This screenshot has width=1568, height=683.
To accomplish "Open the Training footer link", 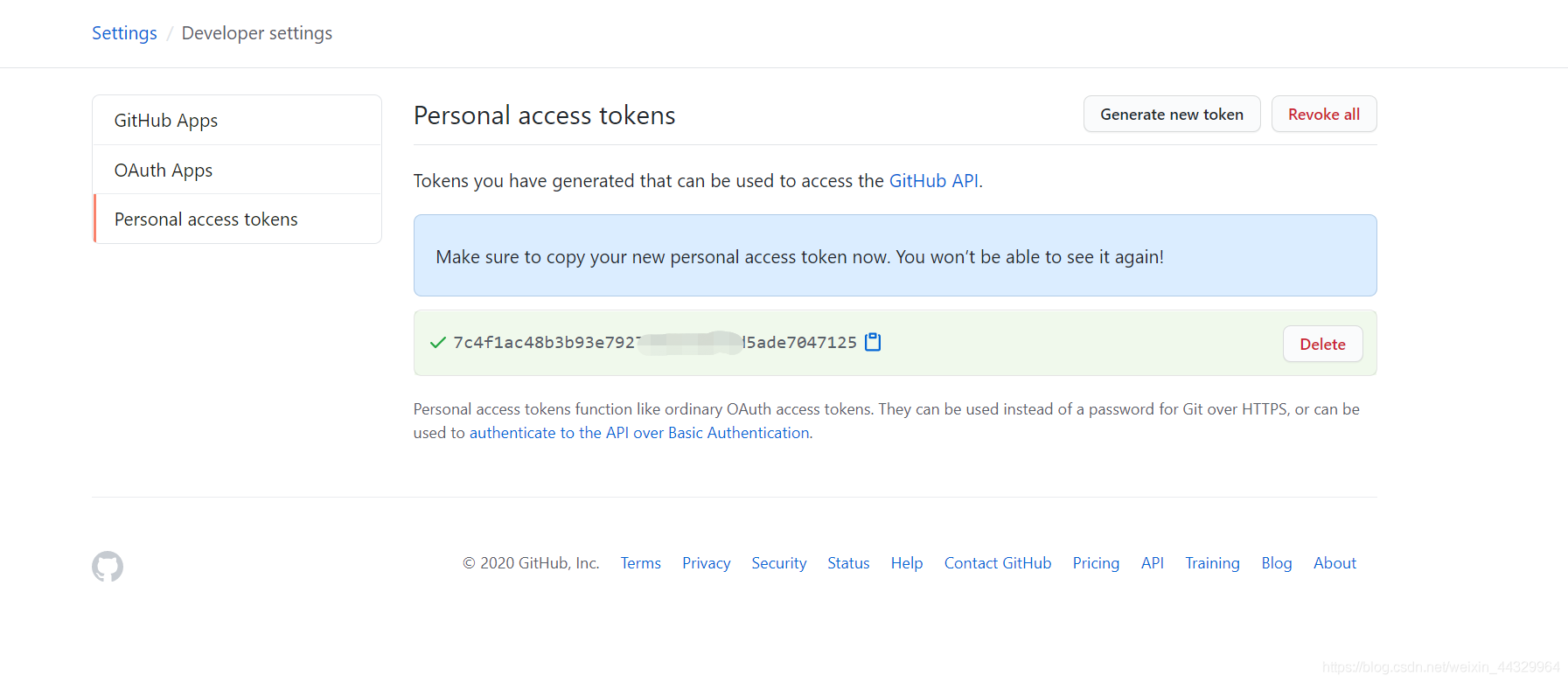I will 1211,563.
